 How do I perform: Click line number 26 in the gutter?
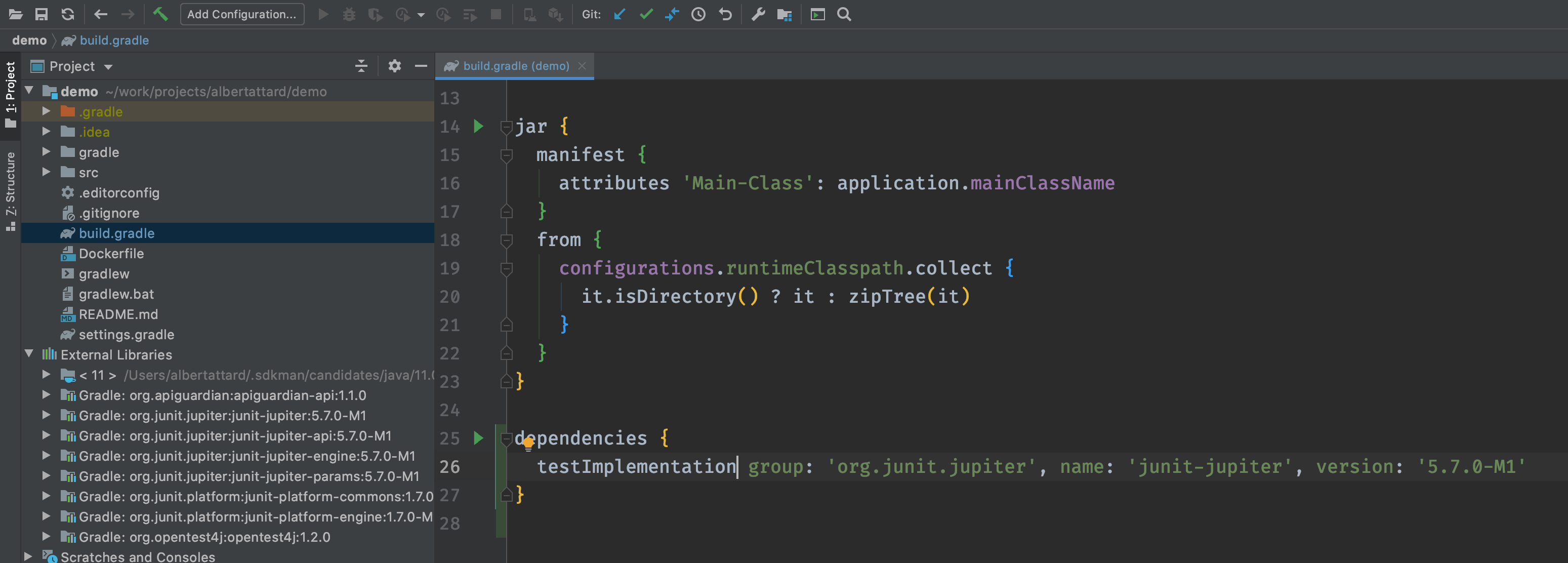coord(450,466)
